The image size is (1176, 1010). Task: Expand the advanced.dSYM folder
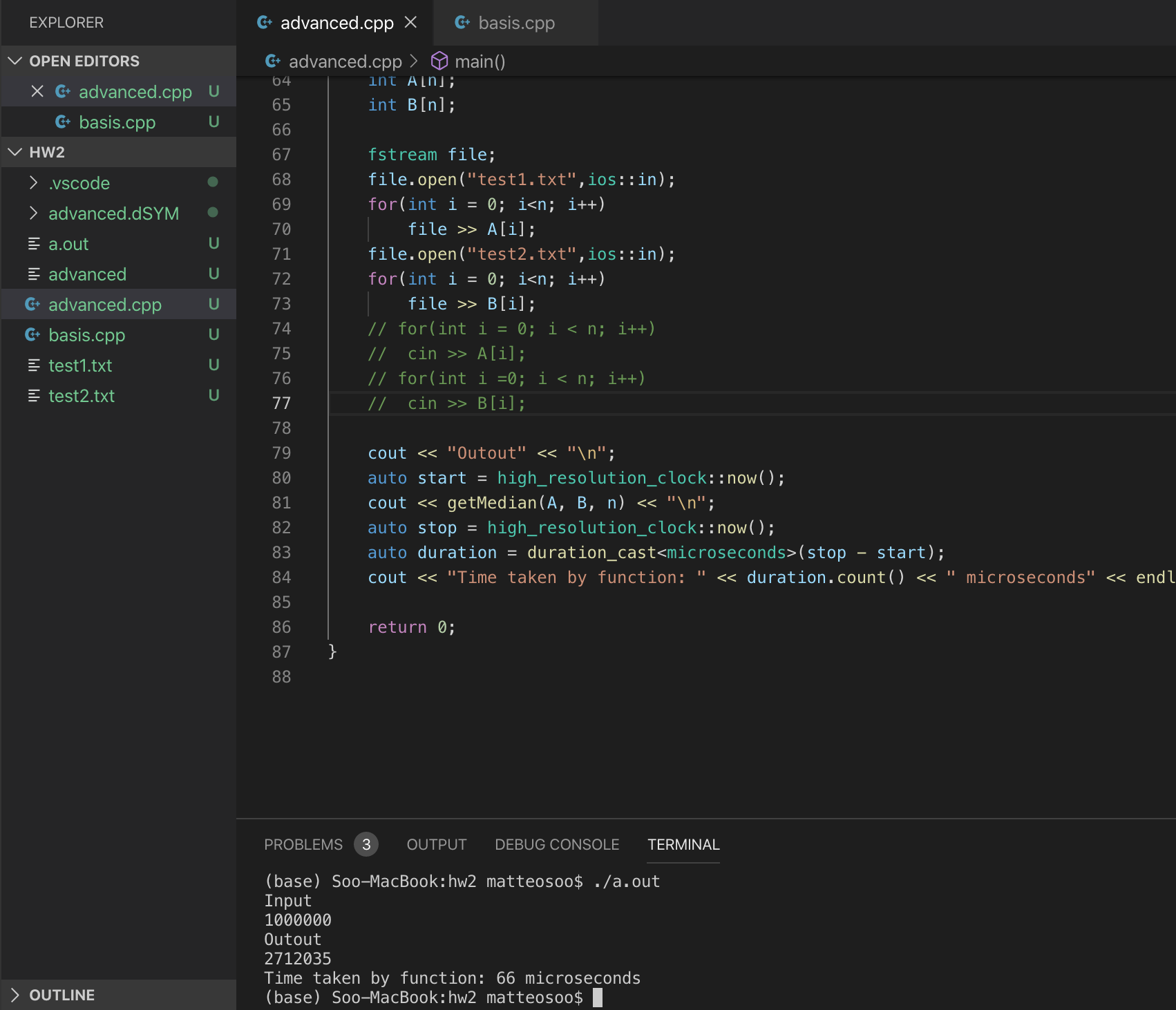(x=33, y=213)
